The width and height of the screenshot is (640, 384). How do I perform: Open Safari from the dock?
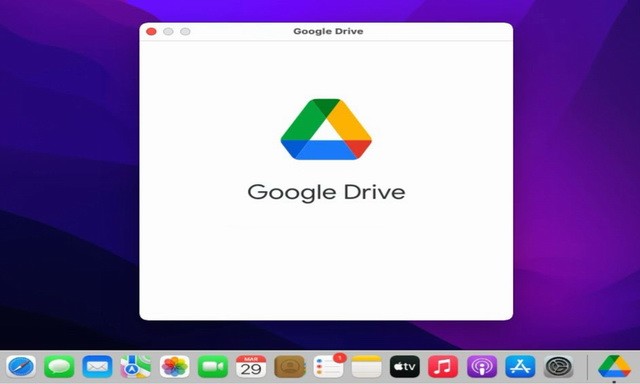click(21, 366)
